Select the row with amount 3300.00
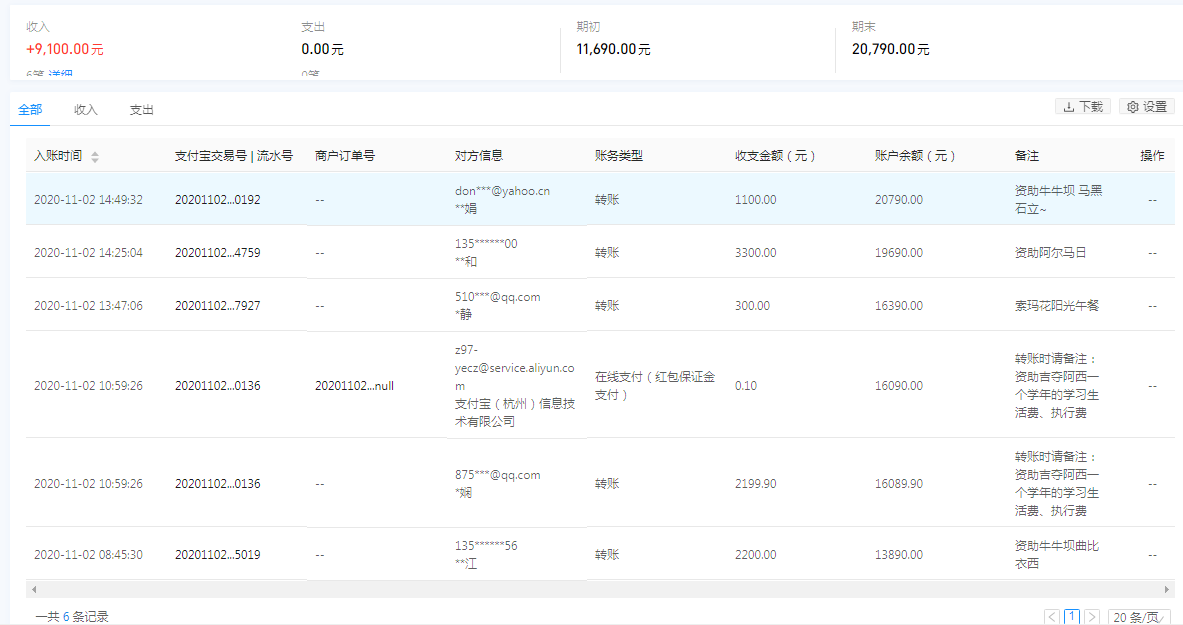The image size is (1183, 625). pos(755,253)
